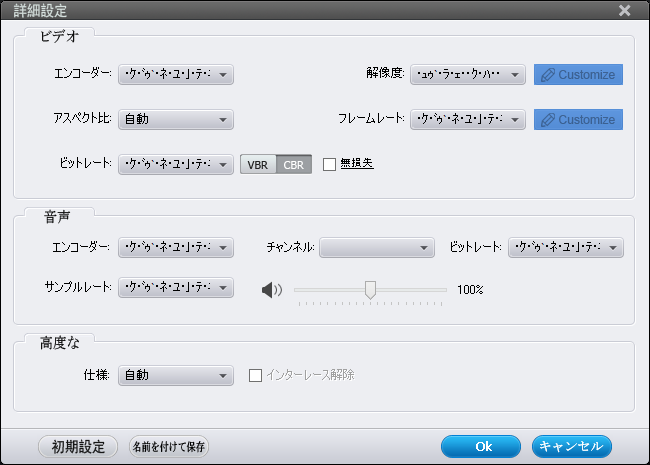Expand the video ビットレート dropdown
The height and width of the screenshot is (465, 650).
(175, 164)
